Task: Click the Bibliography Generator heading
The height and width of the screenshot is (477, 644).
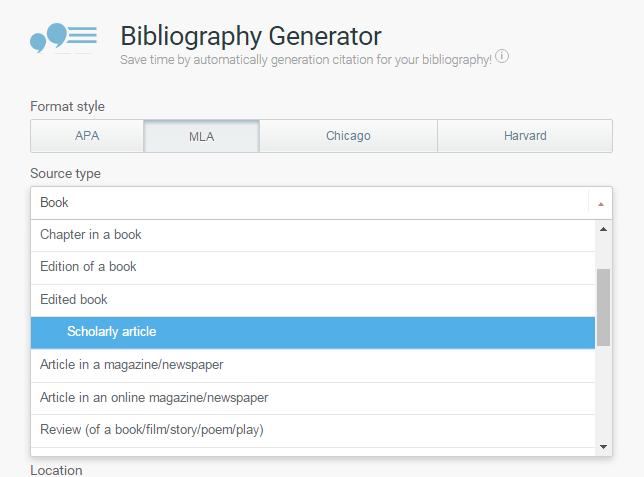Action: tap(251, 36)
